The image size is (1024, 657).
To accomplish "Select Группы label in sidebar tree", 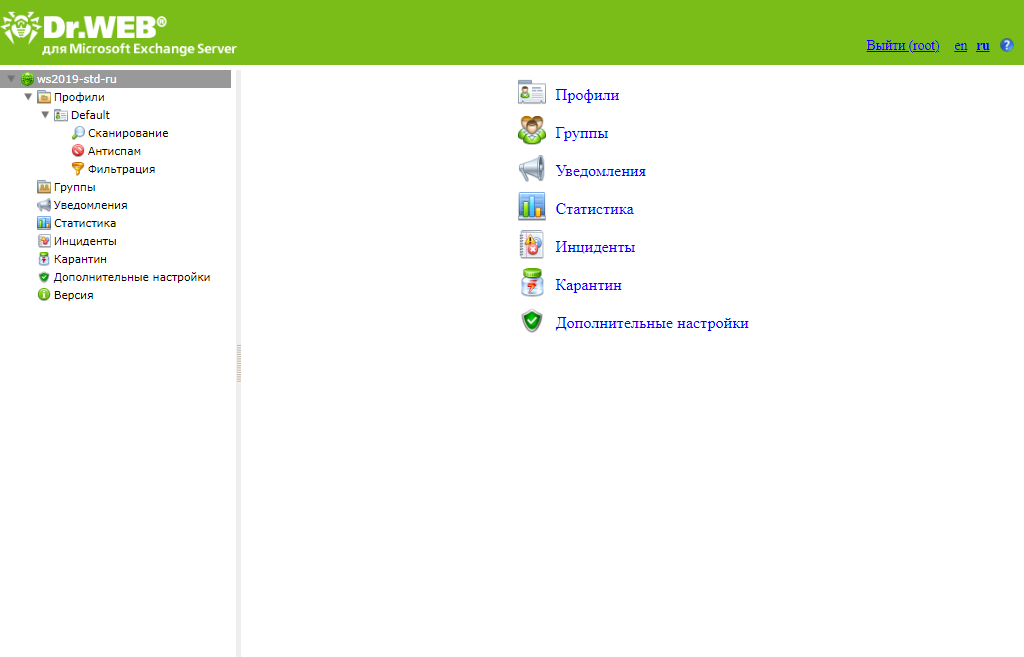I will click(x=74, y=187).
